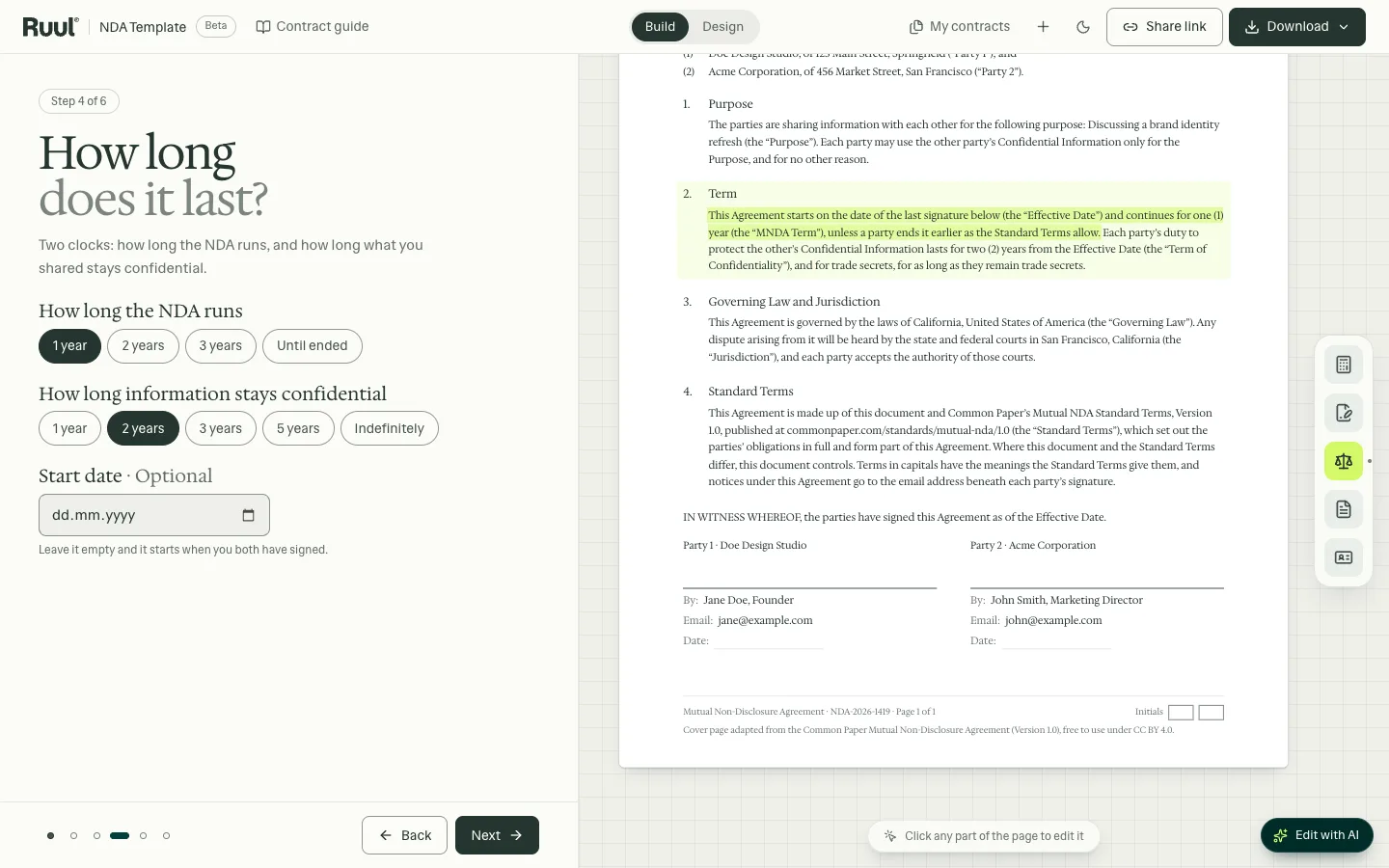Click the Standard Terms section heading
The height and width of the screenshot is (868, 1389).
[750, 392]
